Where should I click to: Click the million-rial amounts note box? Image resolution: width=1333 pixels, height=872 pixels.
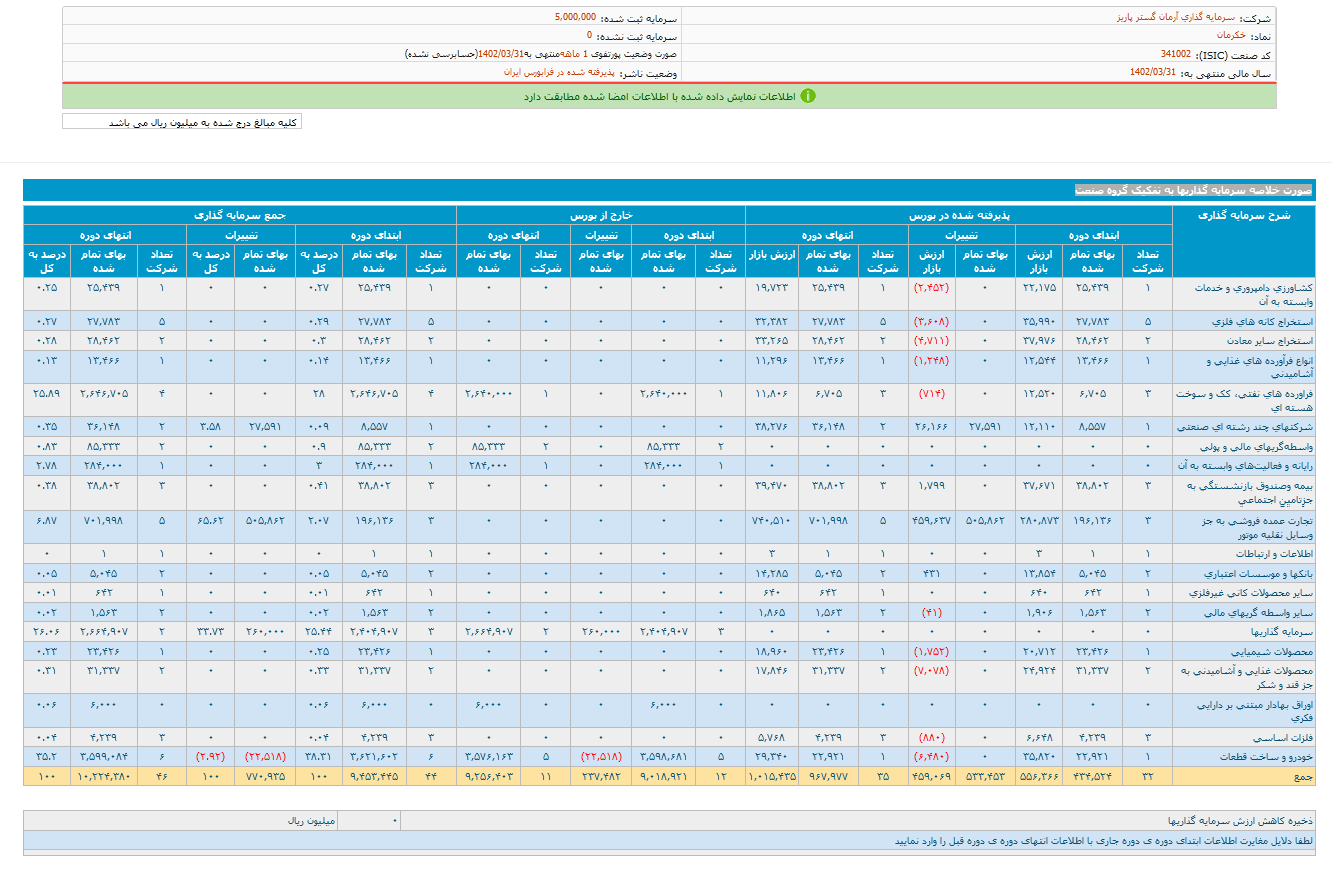point(182,122)
